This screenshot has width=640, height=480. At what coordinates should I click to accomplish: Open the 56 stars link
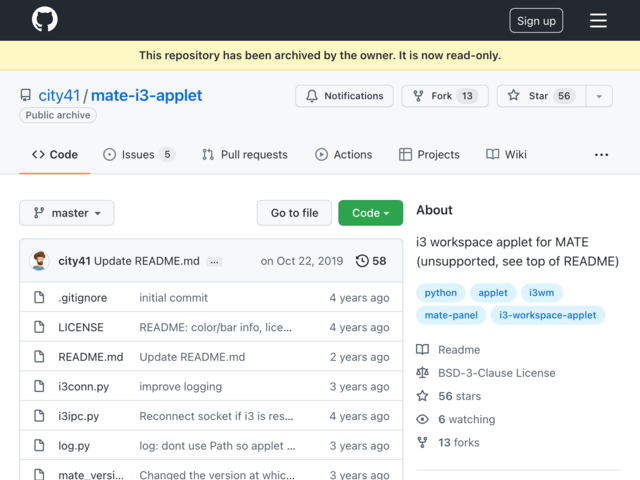point(459,396)
